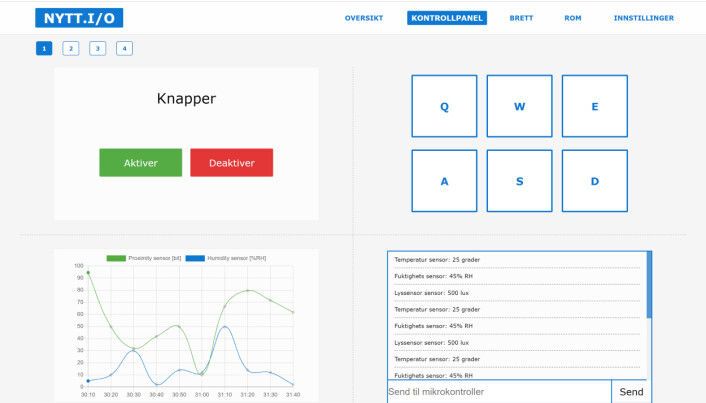Select page 1 button

(x=44, y=49)
